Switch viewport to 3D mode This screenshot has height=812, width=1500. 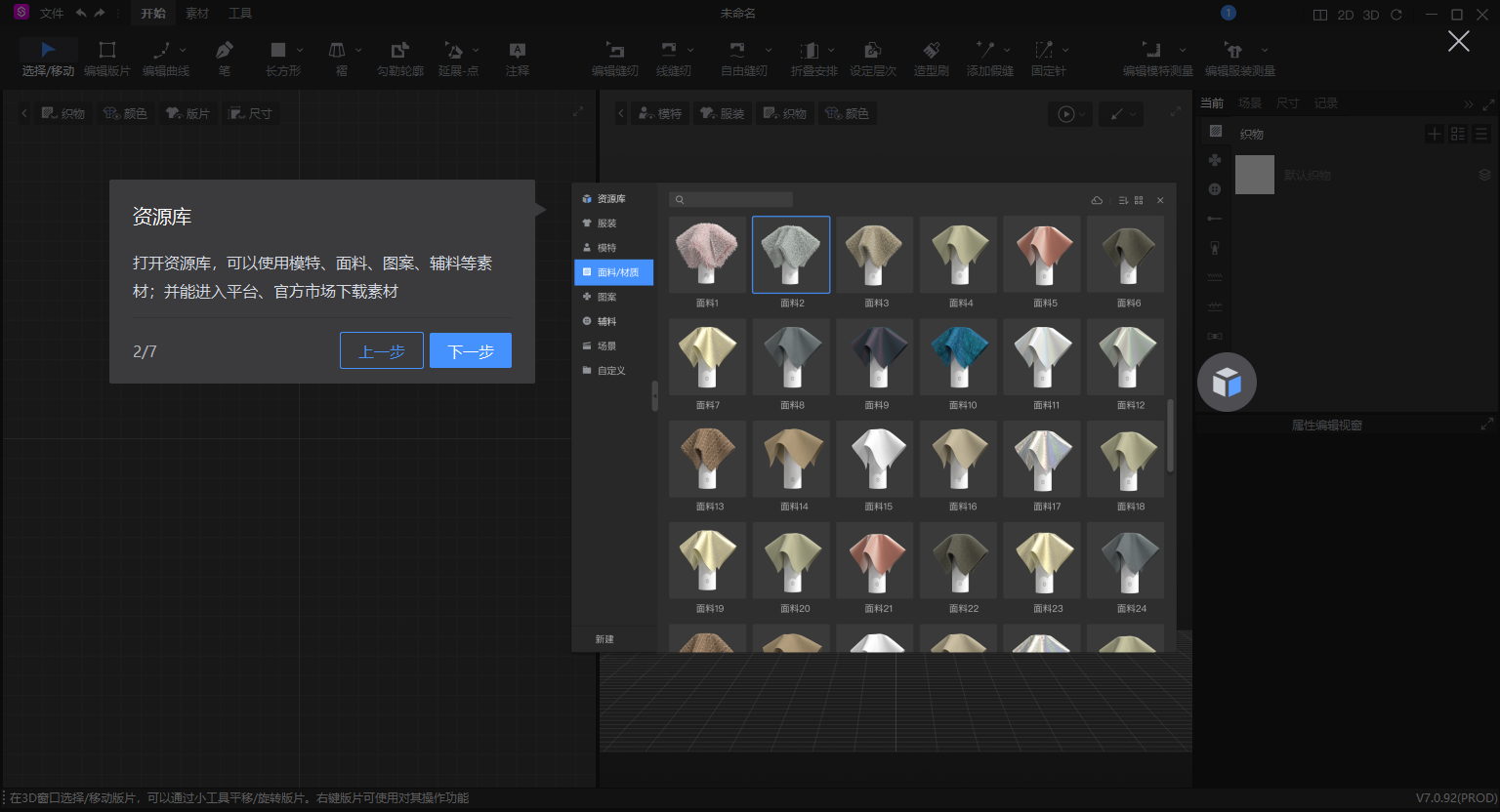click(1370, 13)
